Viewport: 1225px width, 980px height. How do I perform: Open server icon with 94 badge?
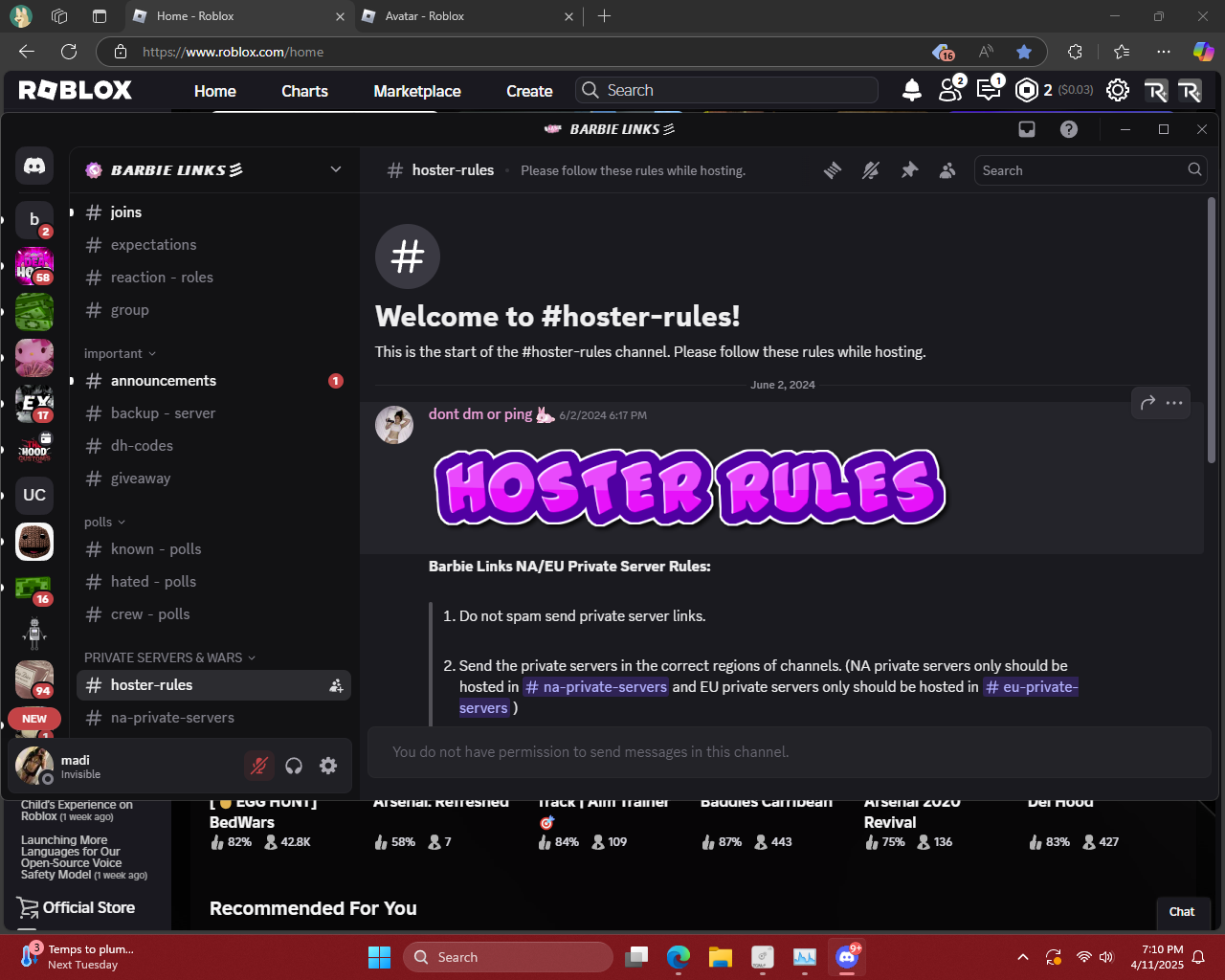click(34, 679)
